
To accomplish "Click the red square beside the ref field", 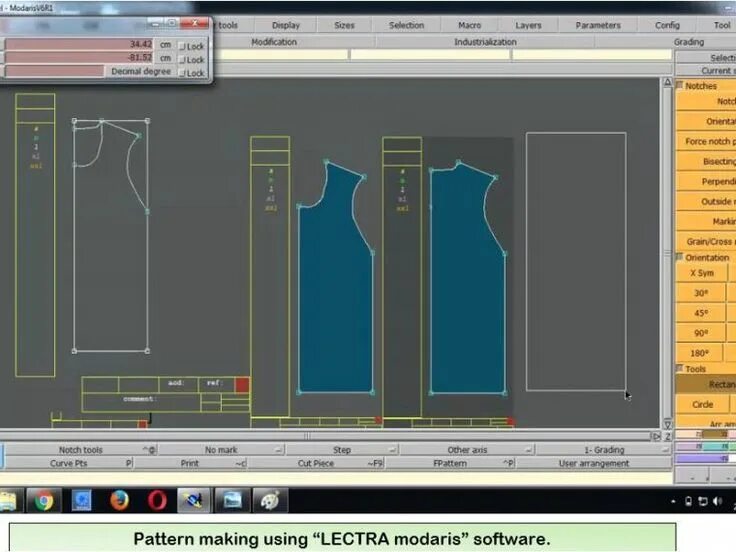I will (x=242, y=385).
